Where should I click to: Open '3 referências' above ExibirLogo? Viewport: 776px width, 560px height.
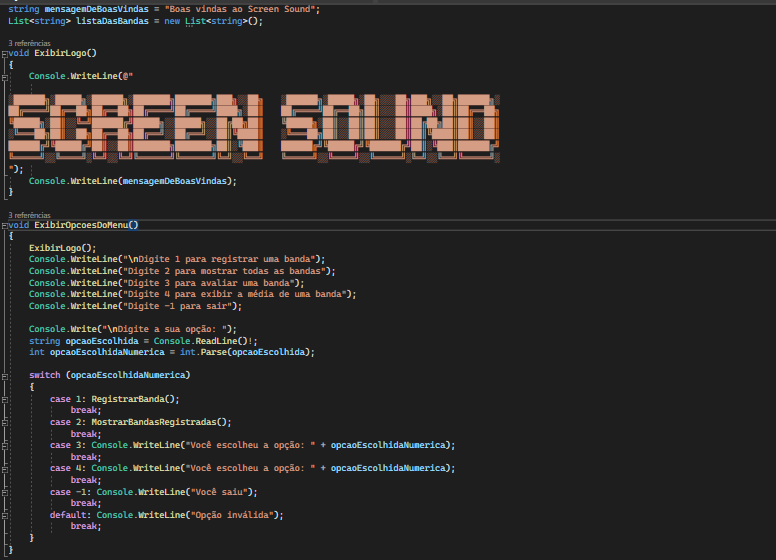(29, 44)
